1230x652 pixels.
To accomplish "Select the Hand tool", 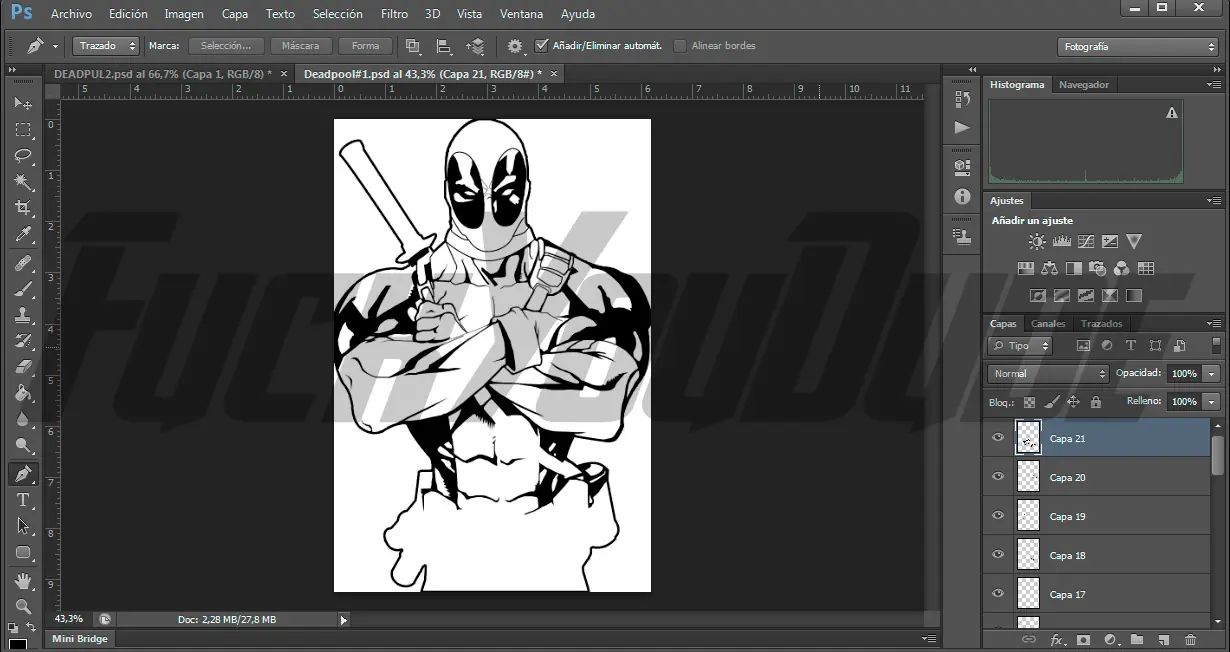I will [x=23, y=580].
